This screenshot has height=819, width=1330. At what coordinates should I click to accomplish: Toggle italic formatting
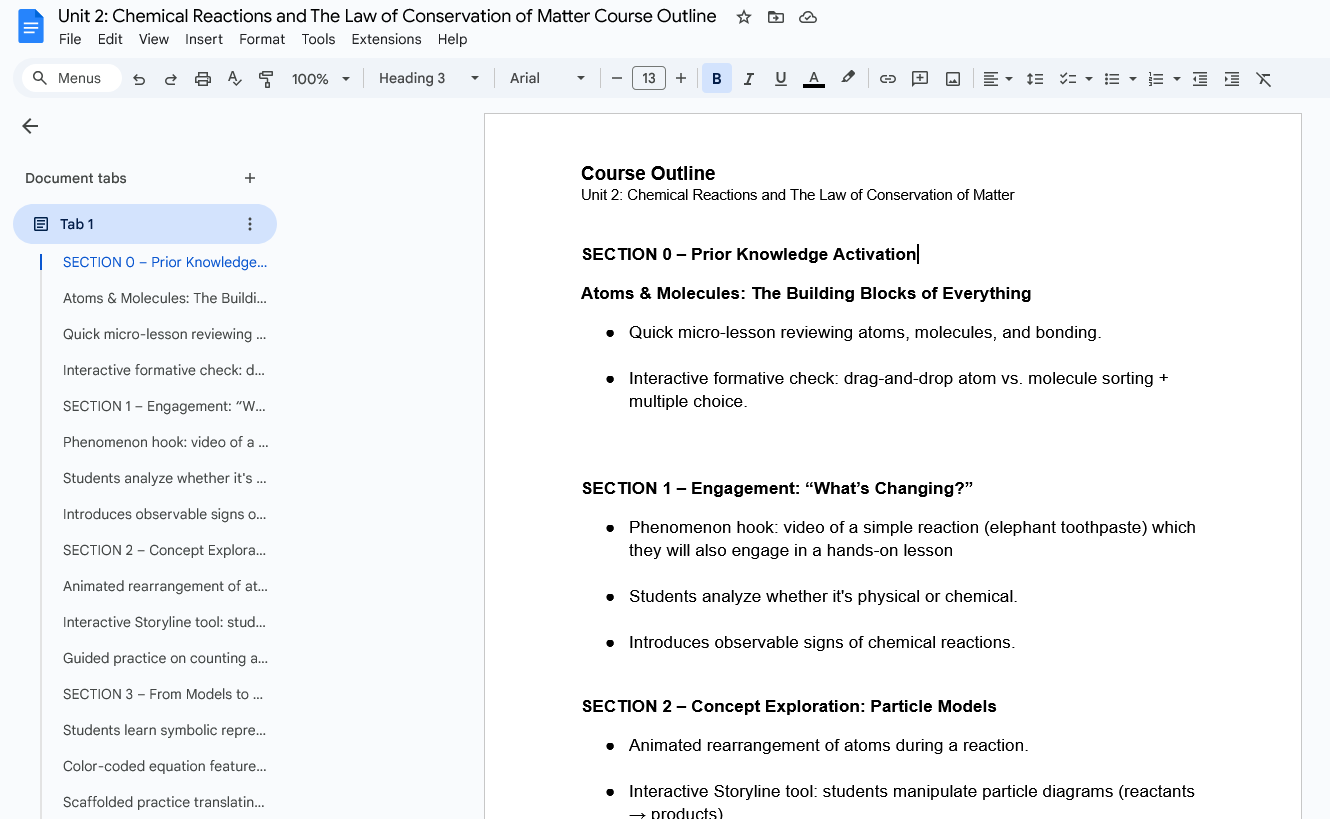point(749,79)
